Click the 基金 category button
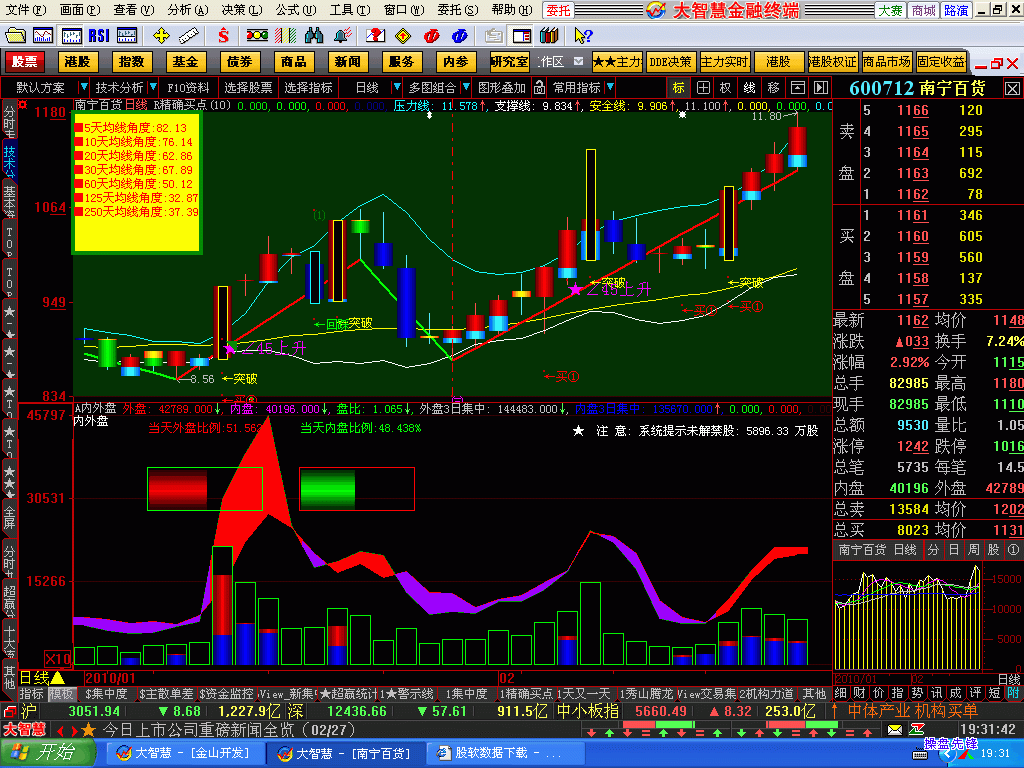 (186, 61)
